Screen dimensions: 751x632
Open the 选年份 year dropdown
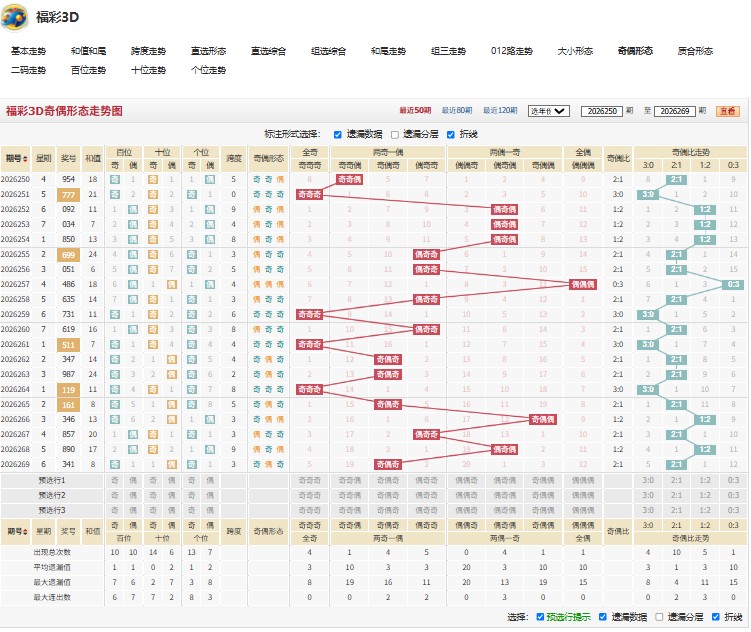(548, 111)
